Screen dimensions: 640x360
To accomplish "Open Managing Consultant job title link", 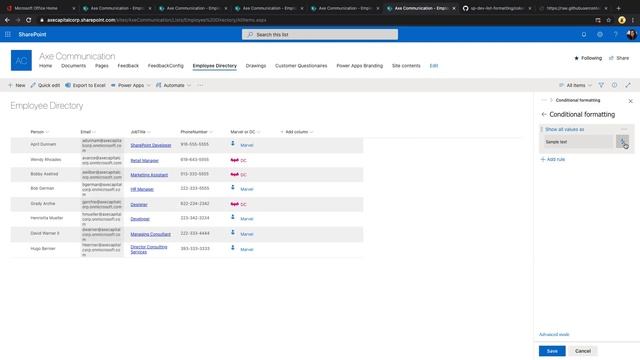I will 151,234.
